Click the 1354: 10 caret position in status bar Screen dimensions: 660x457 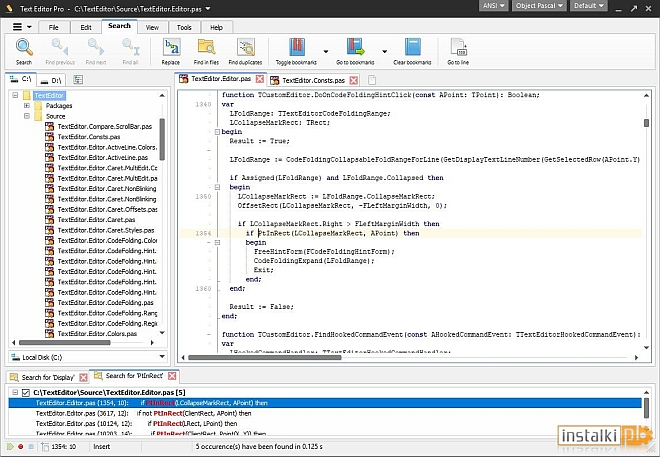tap(64, 446)
